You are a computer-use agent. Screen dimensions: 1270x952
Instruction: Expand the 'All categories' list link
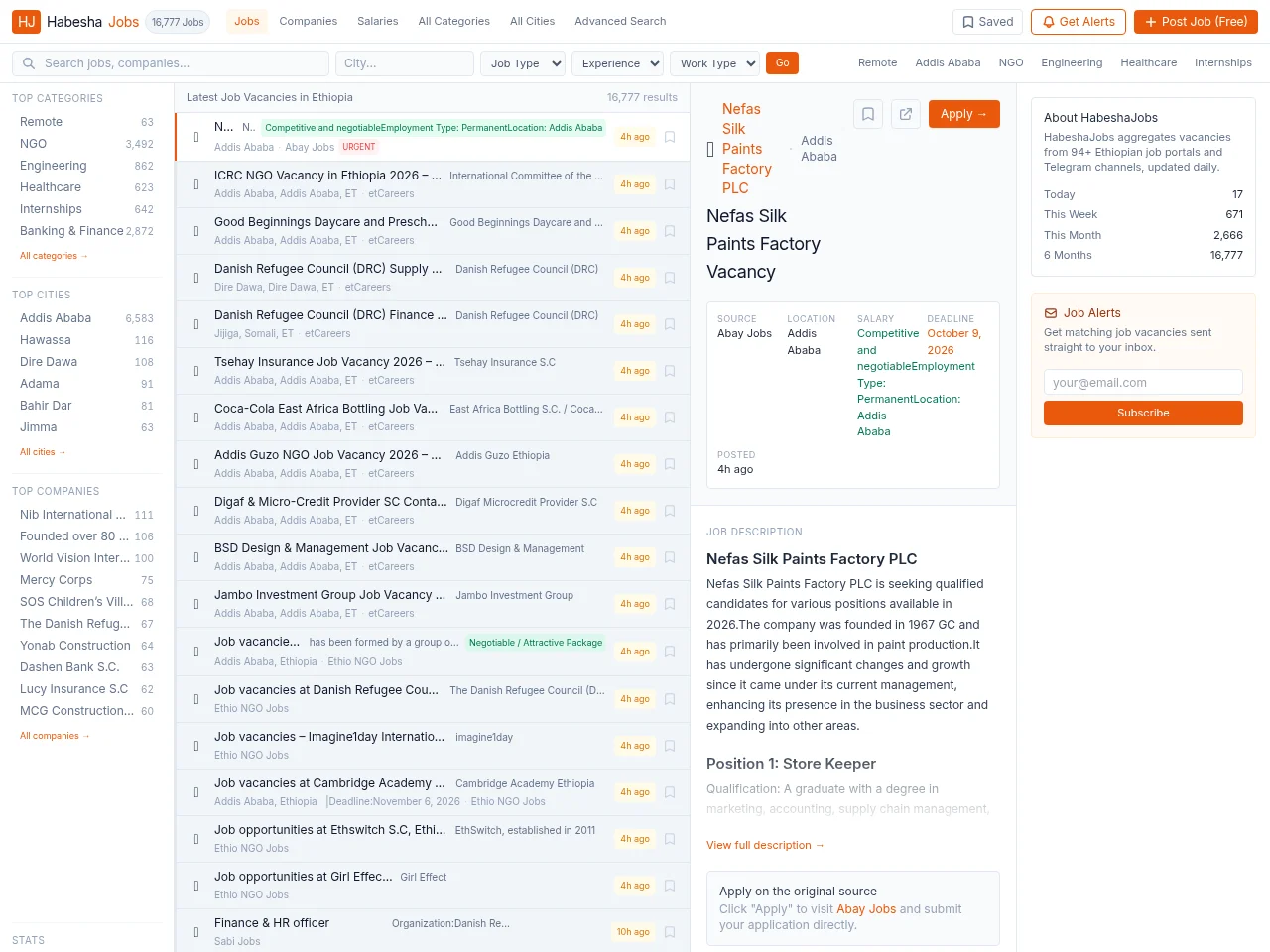pyautogui.click(x=55, y=256)
